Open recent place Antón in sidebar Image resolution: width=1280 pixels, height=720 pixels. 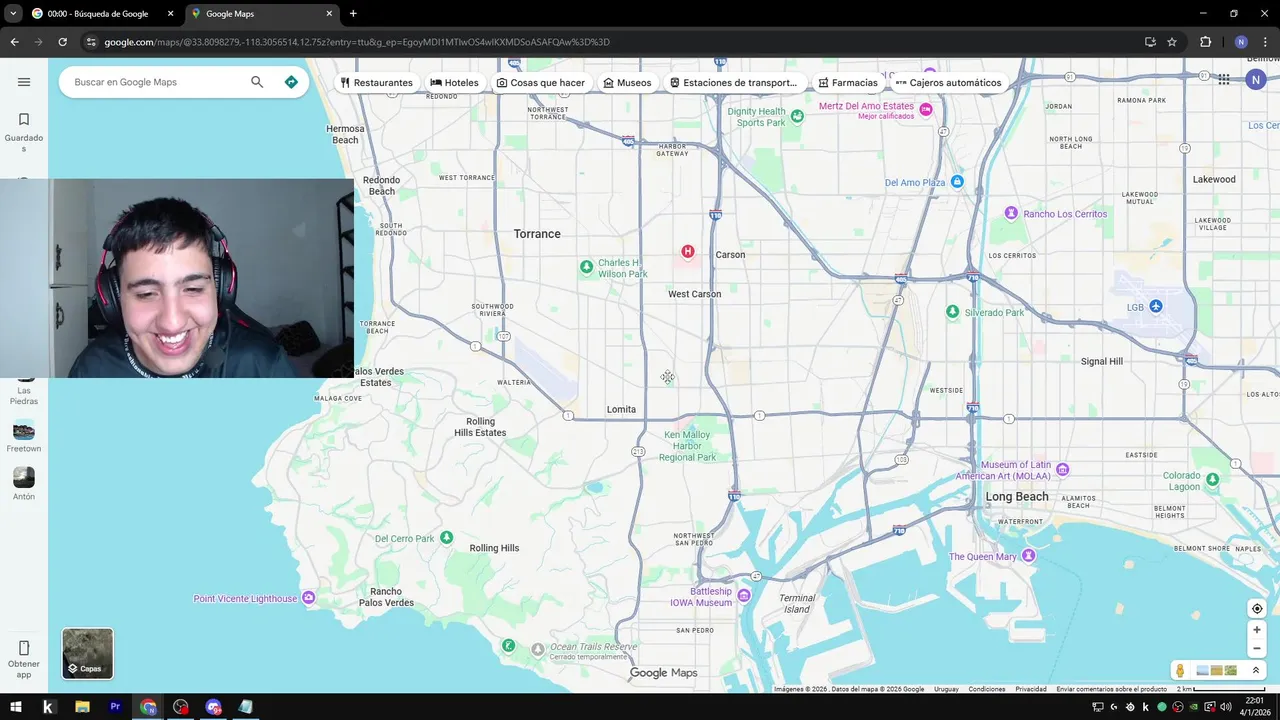click(24, 484)
